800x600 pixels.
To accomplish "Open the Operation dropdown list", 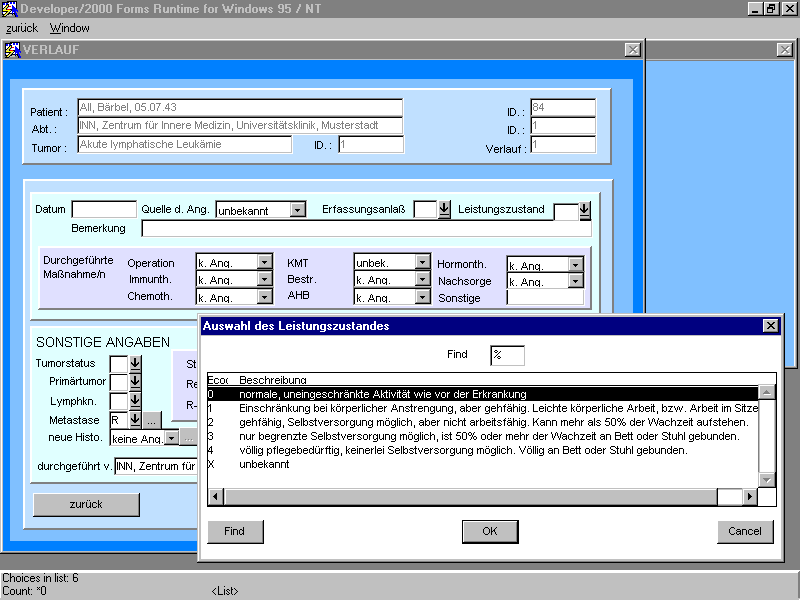I will [264, 263].
